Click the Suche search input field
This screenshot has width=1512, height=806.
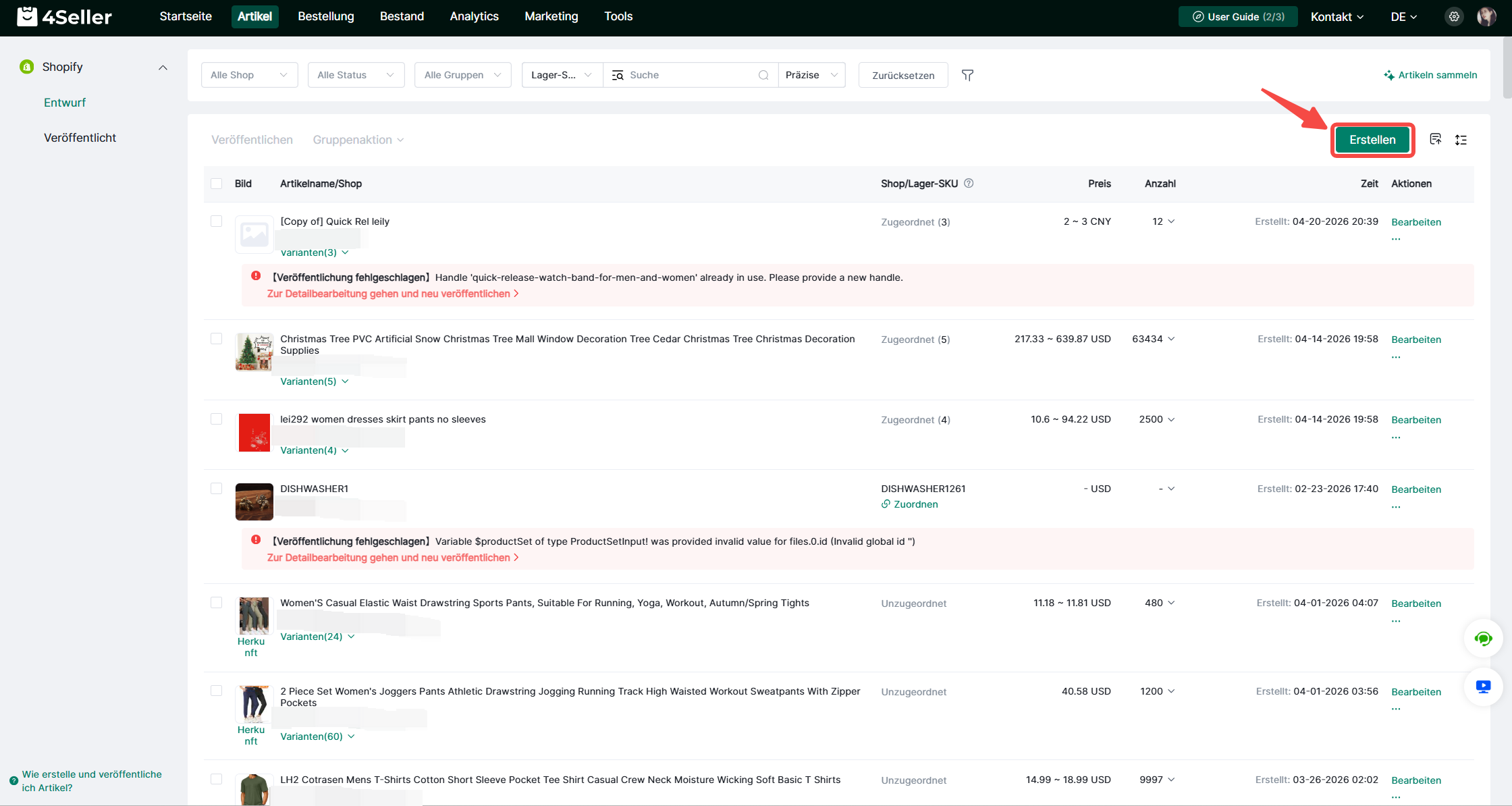688,75
